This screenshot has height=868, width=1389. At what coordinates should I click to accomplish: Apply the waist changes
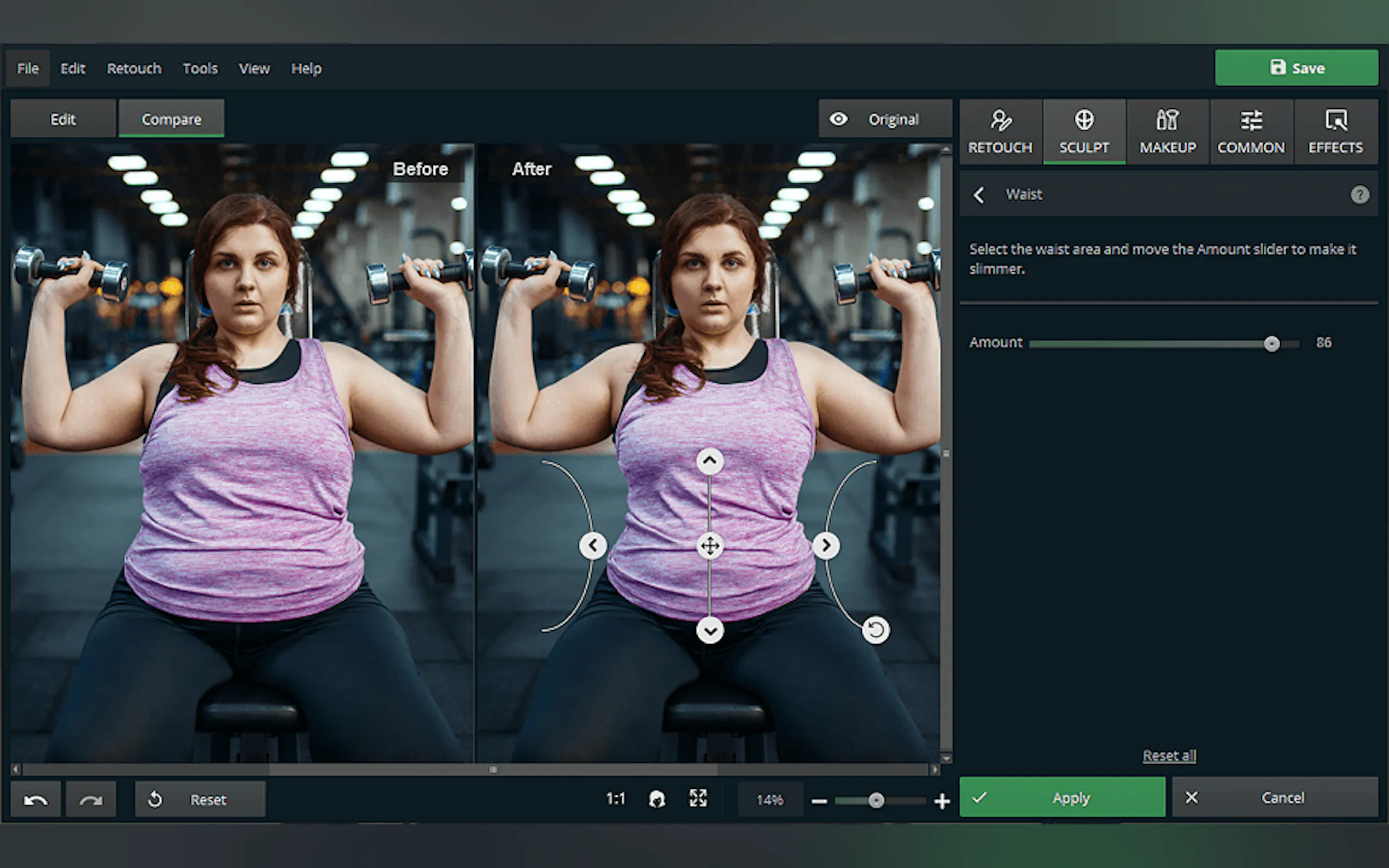coord(1061,797)
